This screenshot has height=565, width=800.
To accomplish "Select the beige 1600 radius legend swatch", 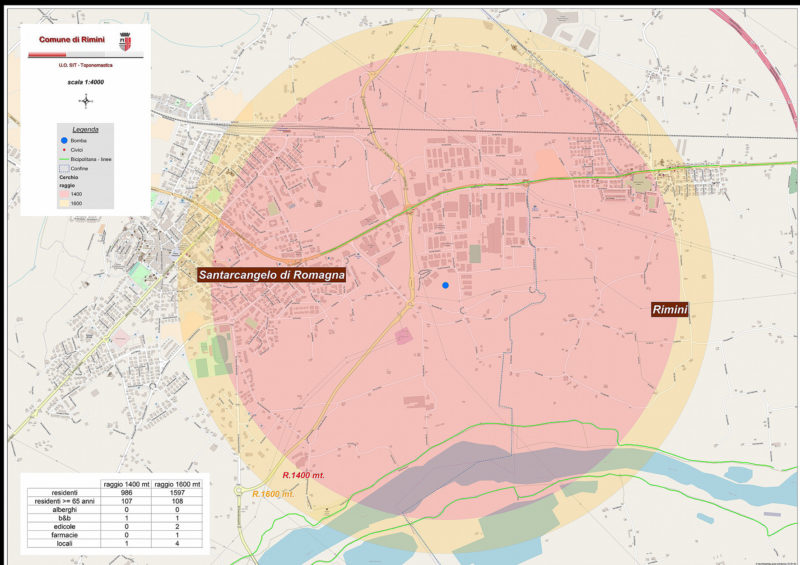I will 63,203.
